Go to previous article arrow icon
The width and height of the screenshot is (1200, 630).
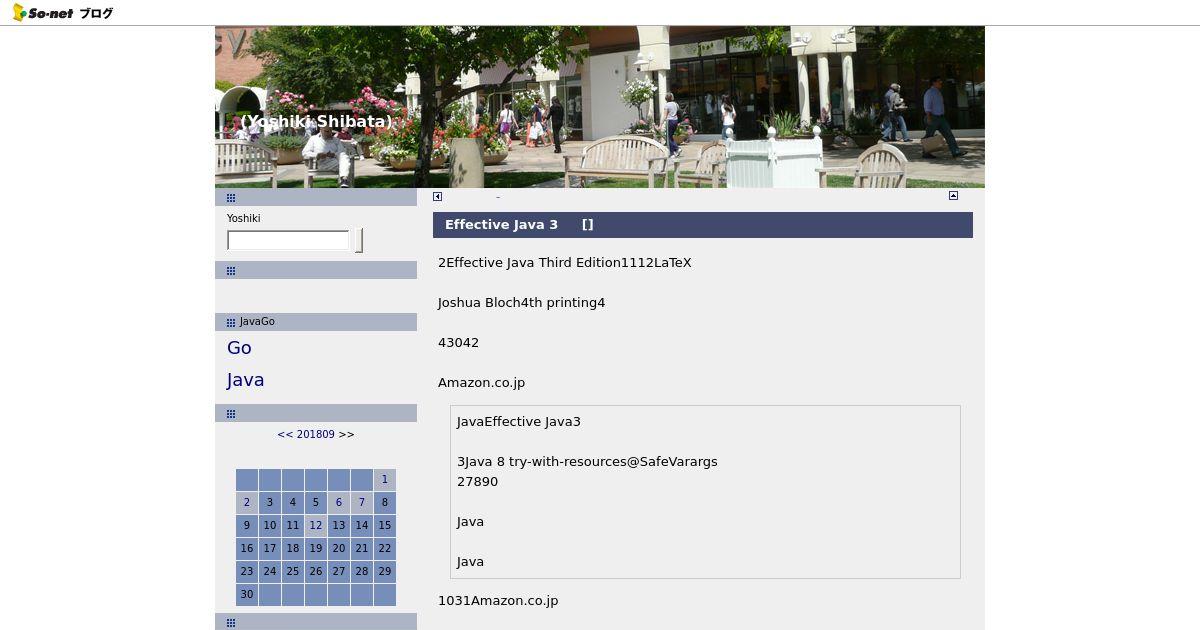[x=437, y=196]
